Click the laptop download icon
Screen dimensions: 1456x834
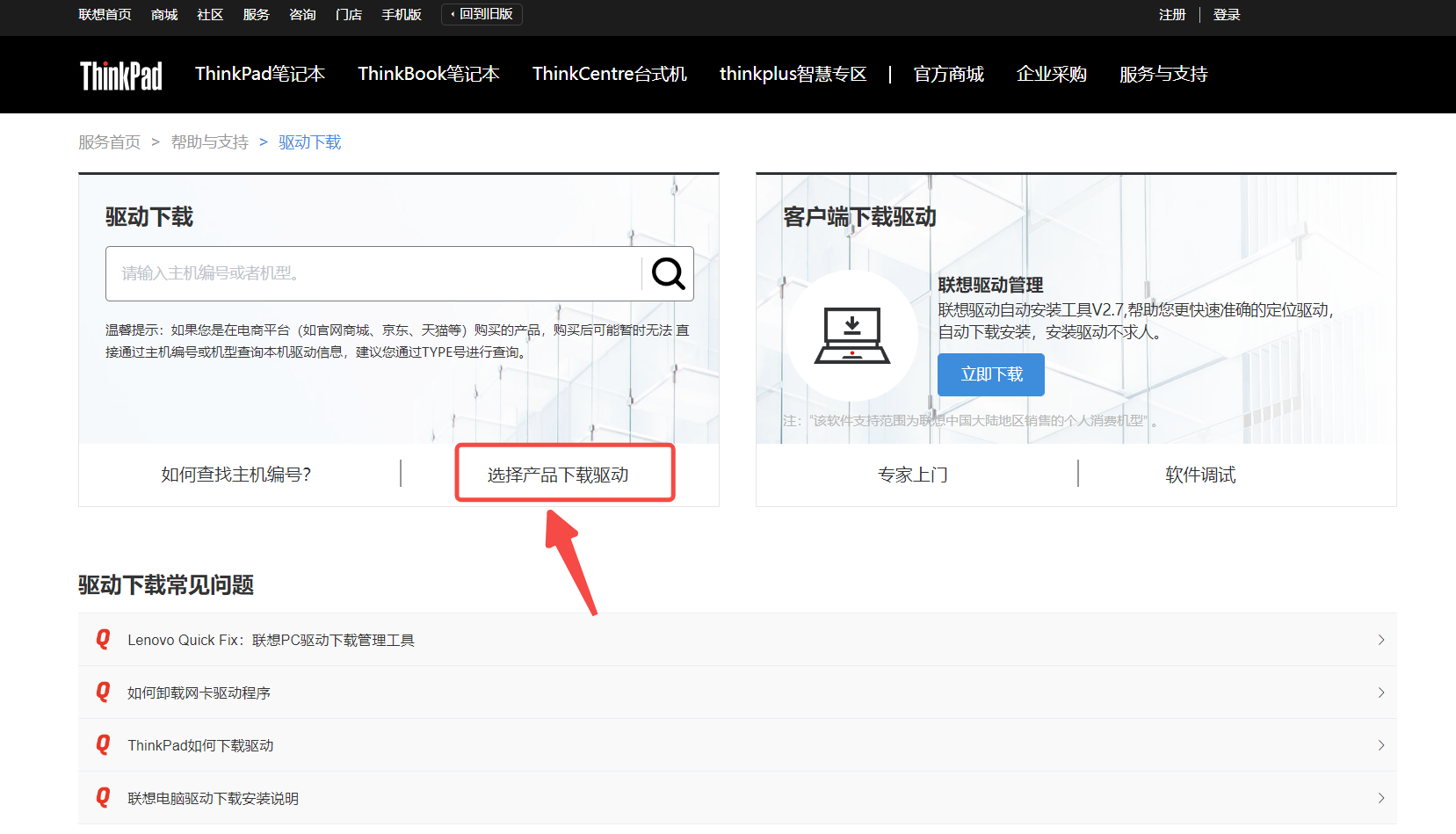point(851,336)
